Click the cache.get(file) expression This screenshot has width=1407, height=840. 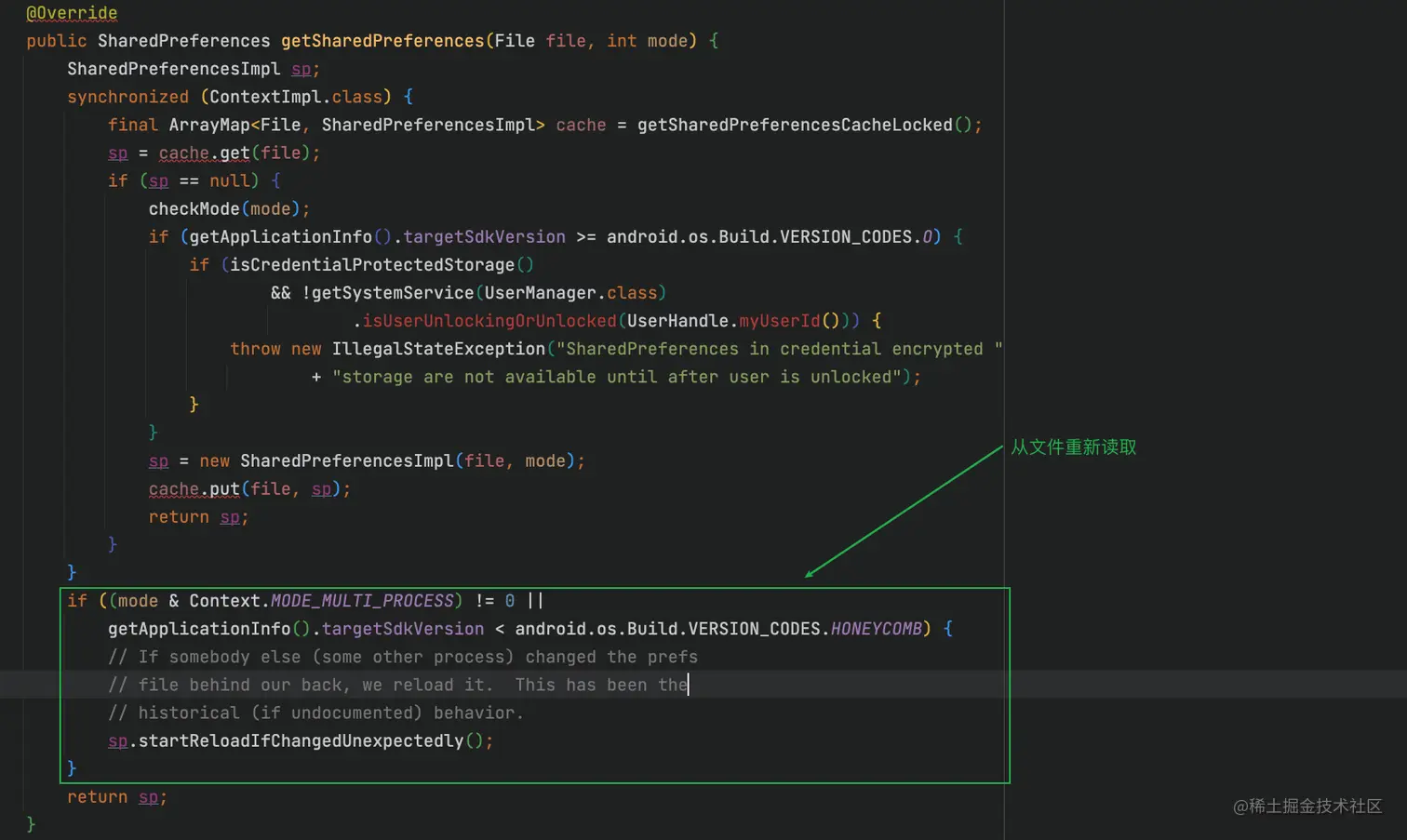click(x=234, y=153)
